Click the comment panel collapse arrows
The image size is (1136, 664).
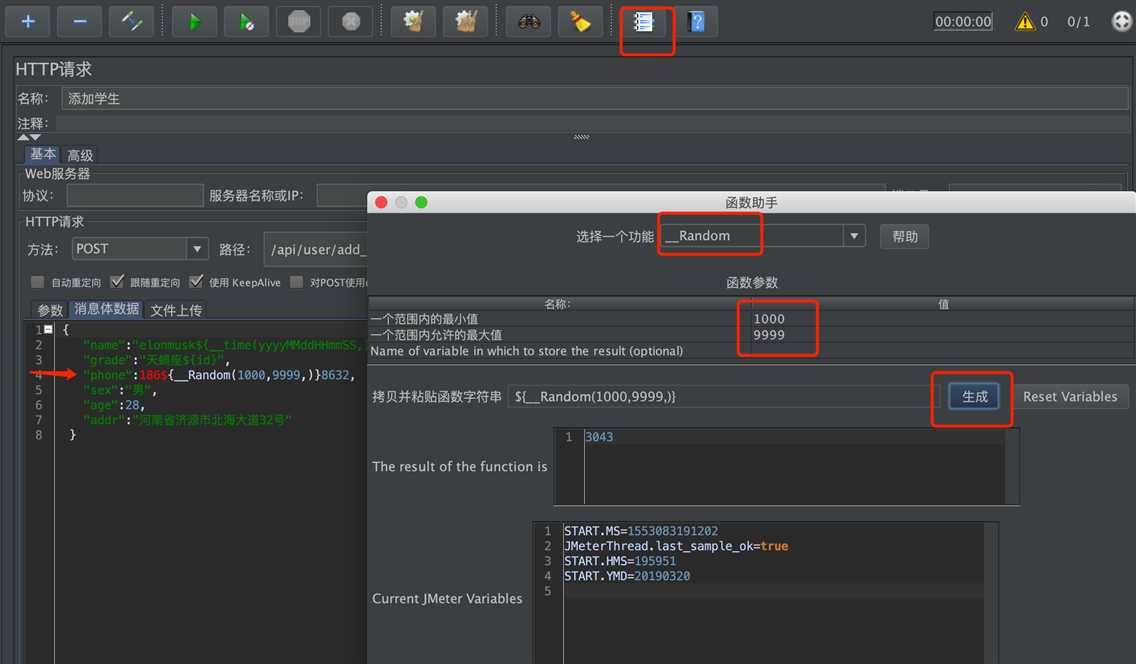click(29, 137)
